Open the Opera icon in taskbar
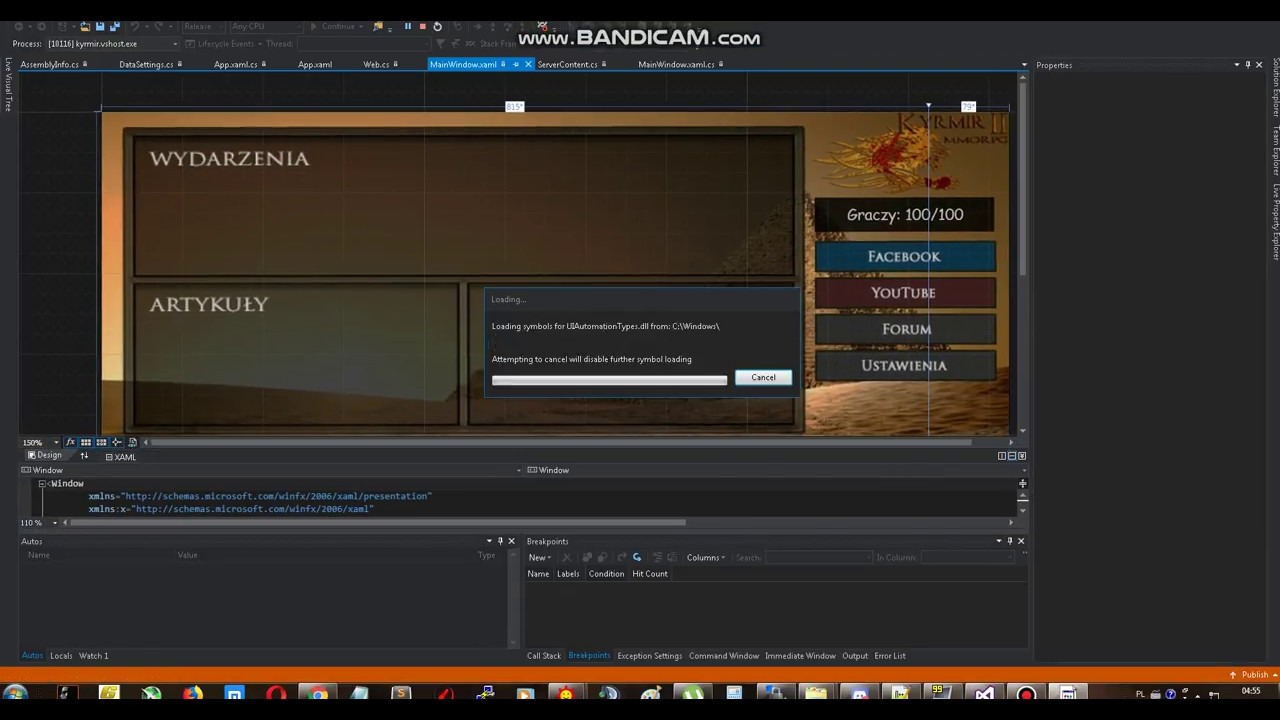1280x720 pixels. 276,694
